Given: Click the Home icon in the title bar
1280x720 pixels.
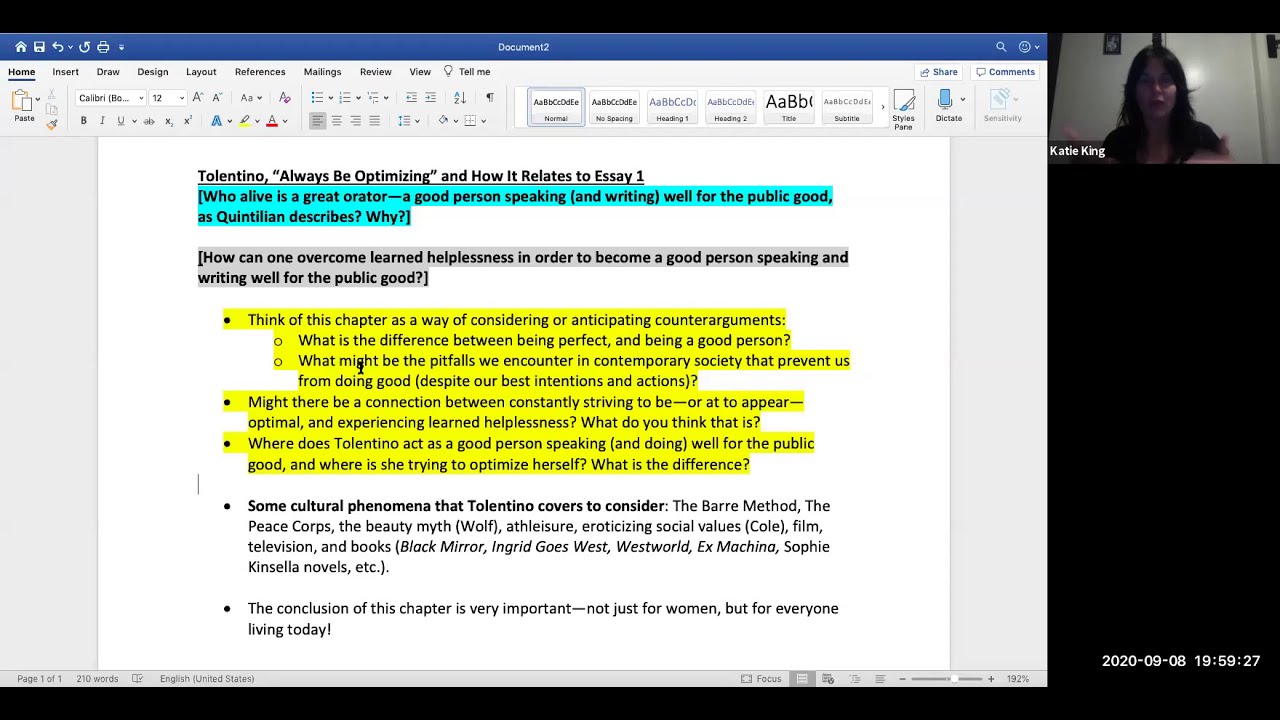Looking at the screenshot, I should [20, 47].
